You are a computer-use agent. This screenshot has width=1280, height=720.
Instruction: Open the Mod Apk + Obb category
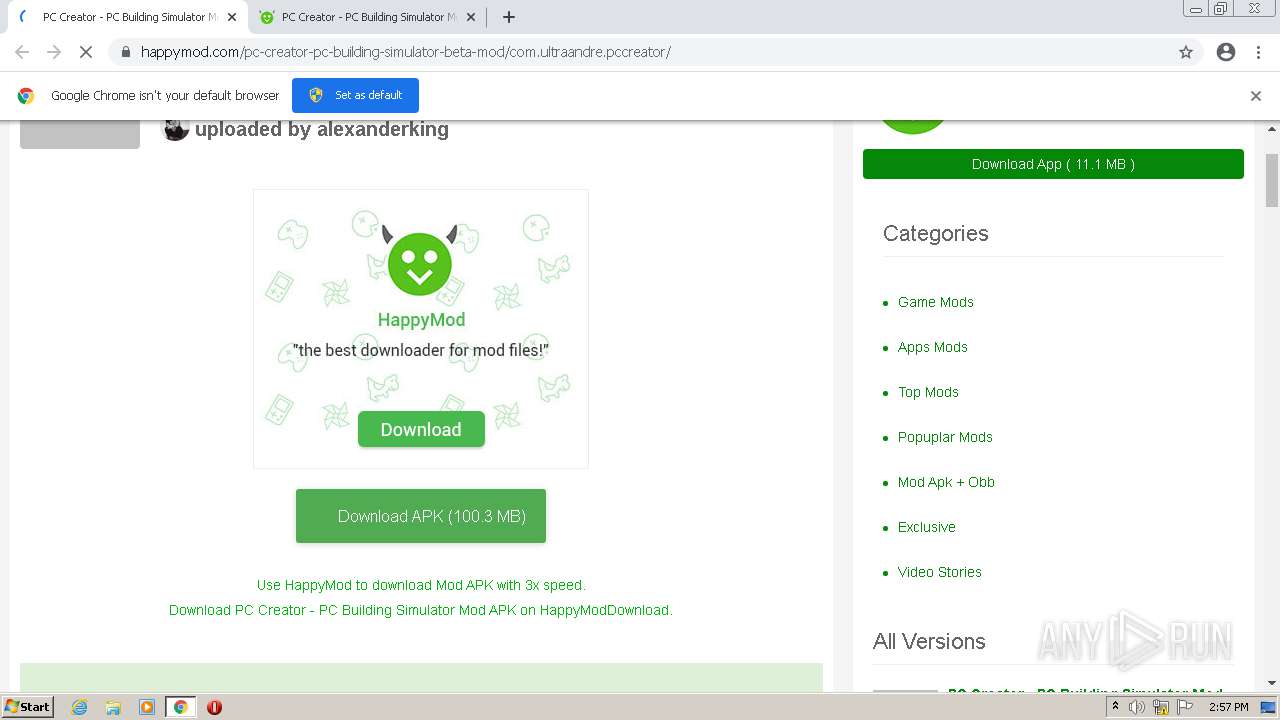click(946, 482)
